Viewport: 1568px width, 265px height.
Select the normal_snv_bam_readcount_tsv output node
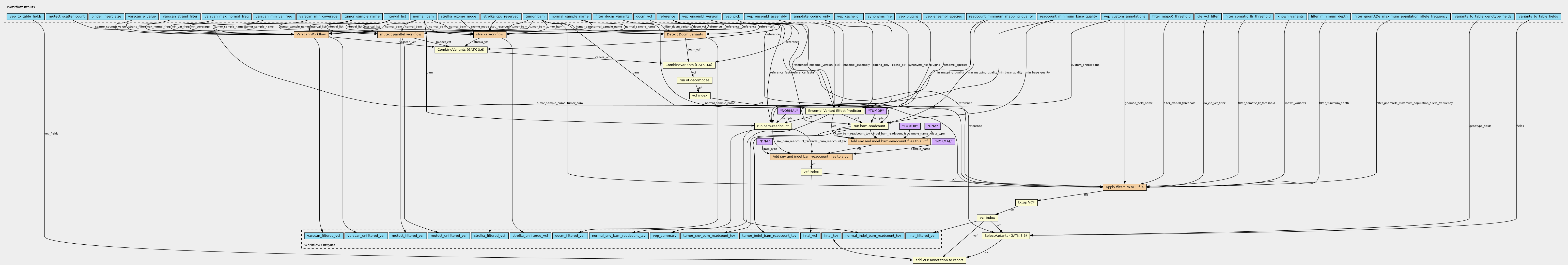coord(618,235)
